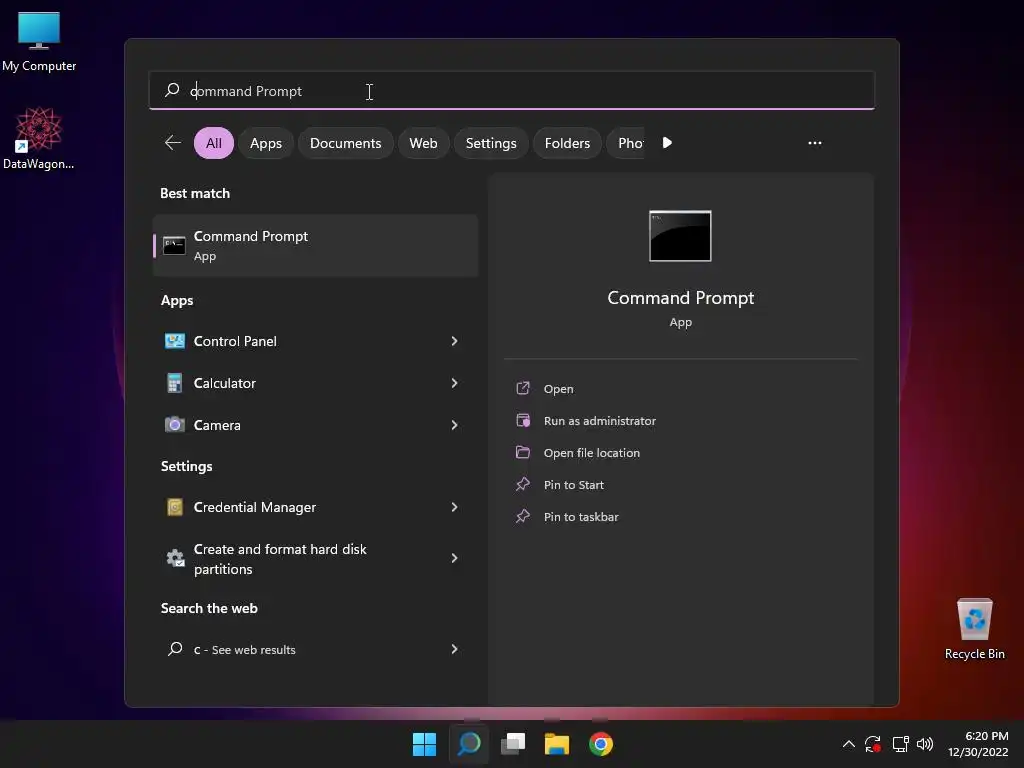This screenshot has height=768, width=1024.
Task: Expand the web results chevron
Action: (x=455, y=648)
